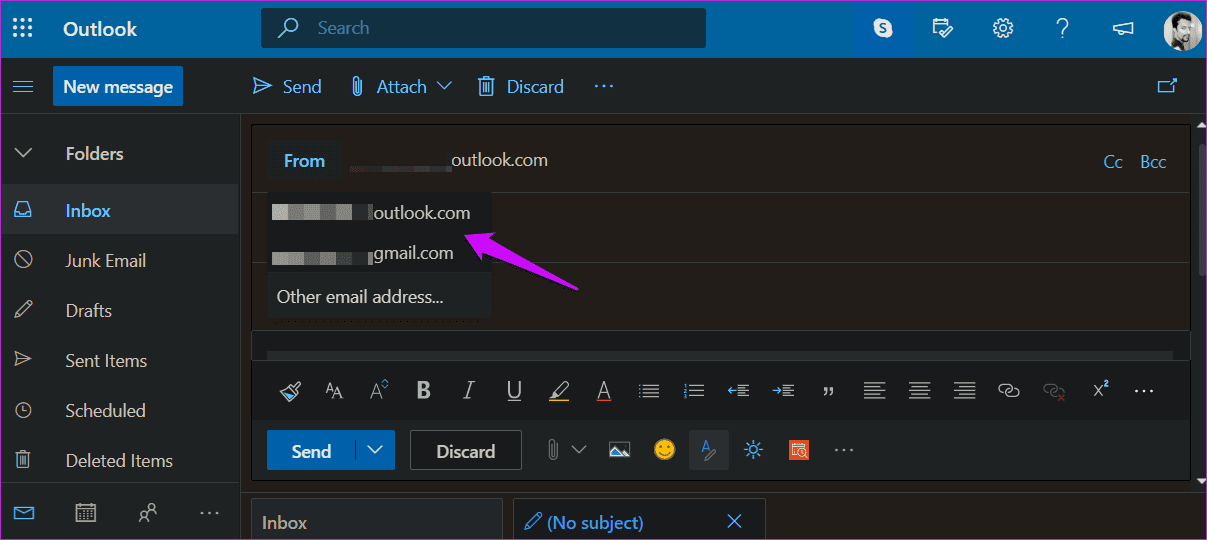Image resolution: width=1207 pixels, height=540 pixels.
Task: Align text right
Action: click(964, 391)
